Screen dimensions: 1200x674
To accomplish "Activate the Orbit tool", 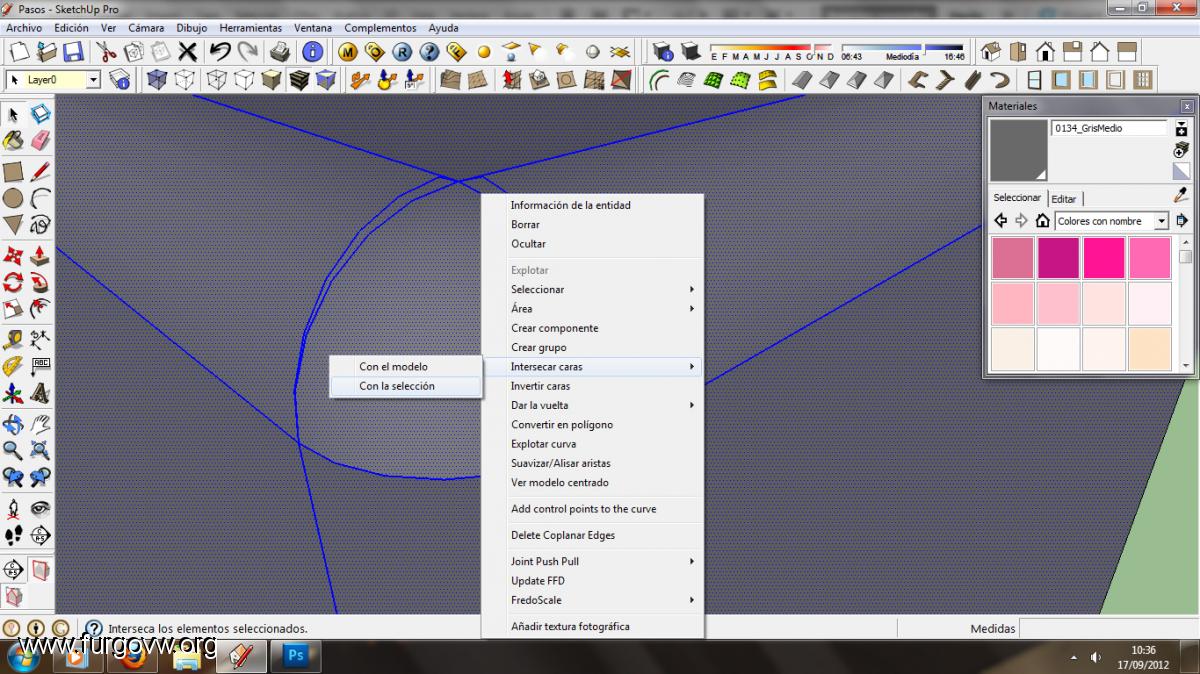I will (x=13, y=424).
